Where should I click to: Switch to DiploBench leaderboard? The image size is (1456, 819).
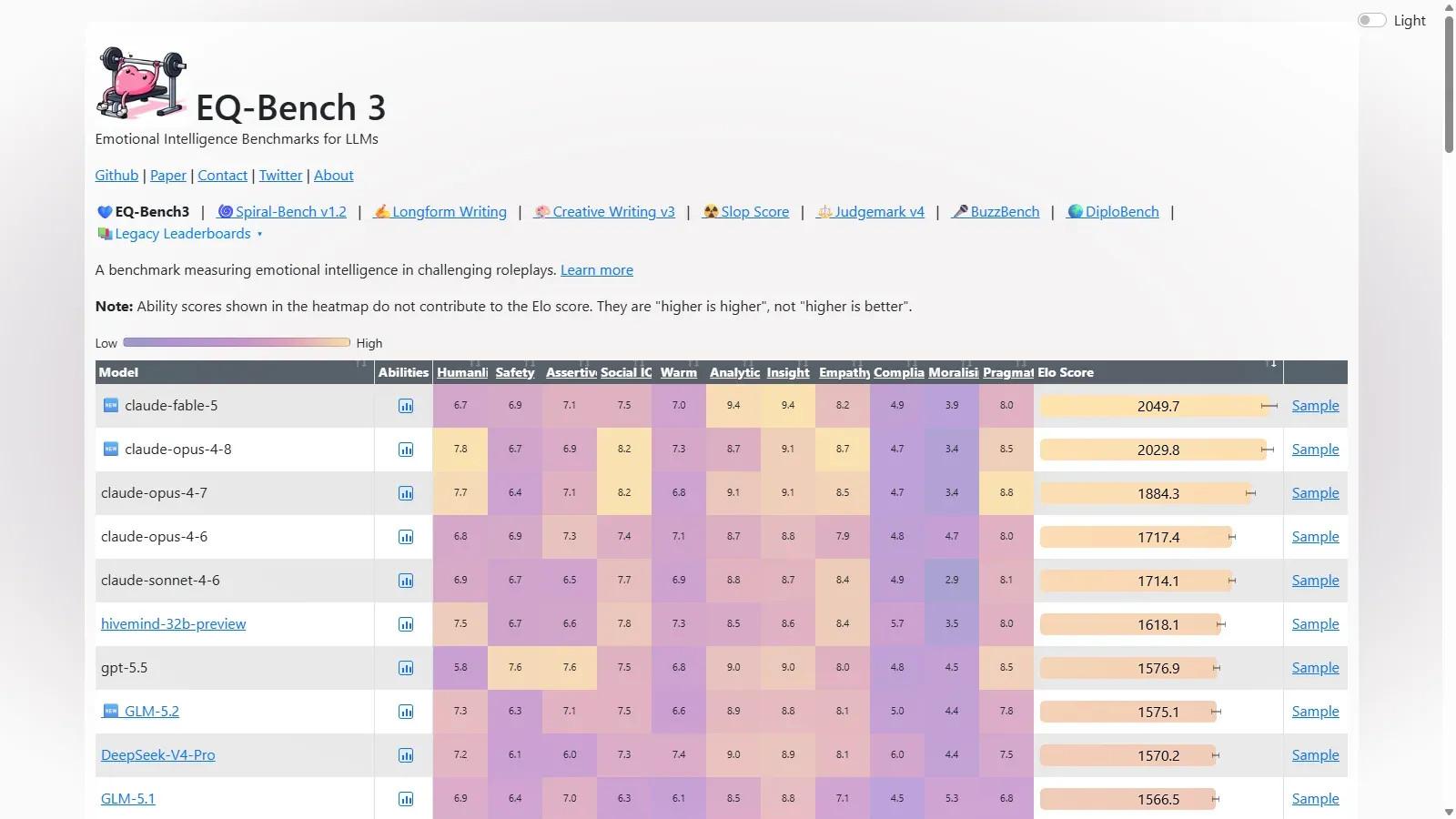point(1113,212)
